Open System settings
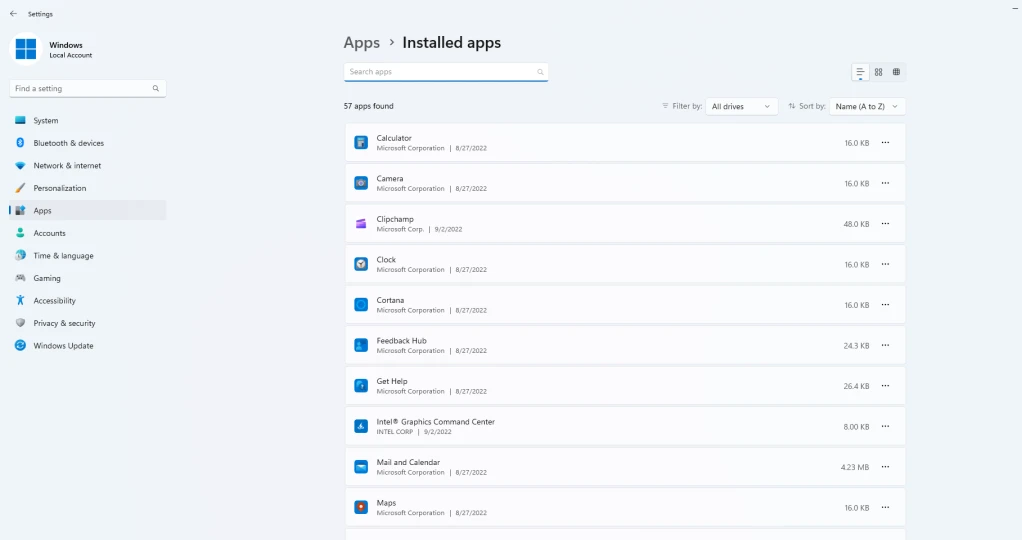The width and height of the screenshot is (1022, 540). point(88,121)
